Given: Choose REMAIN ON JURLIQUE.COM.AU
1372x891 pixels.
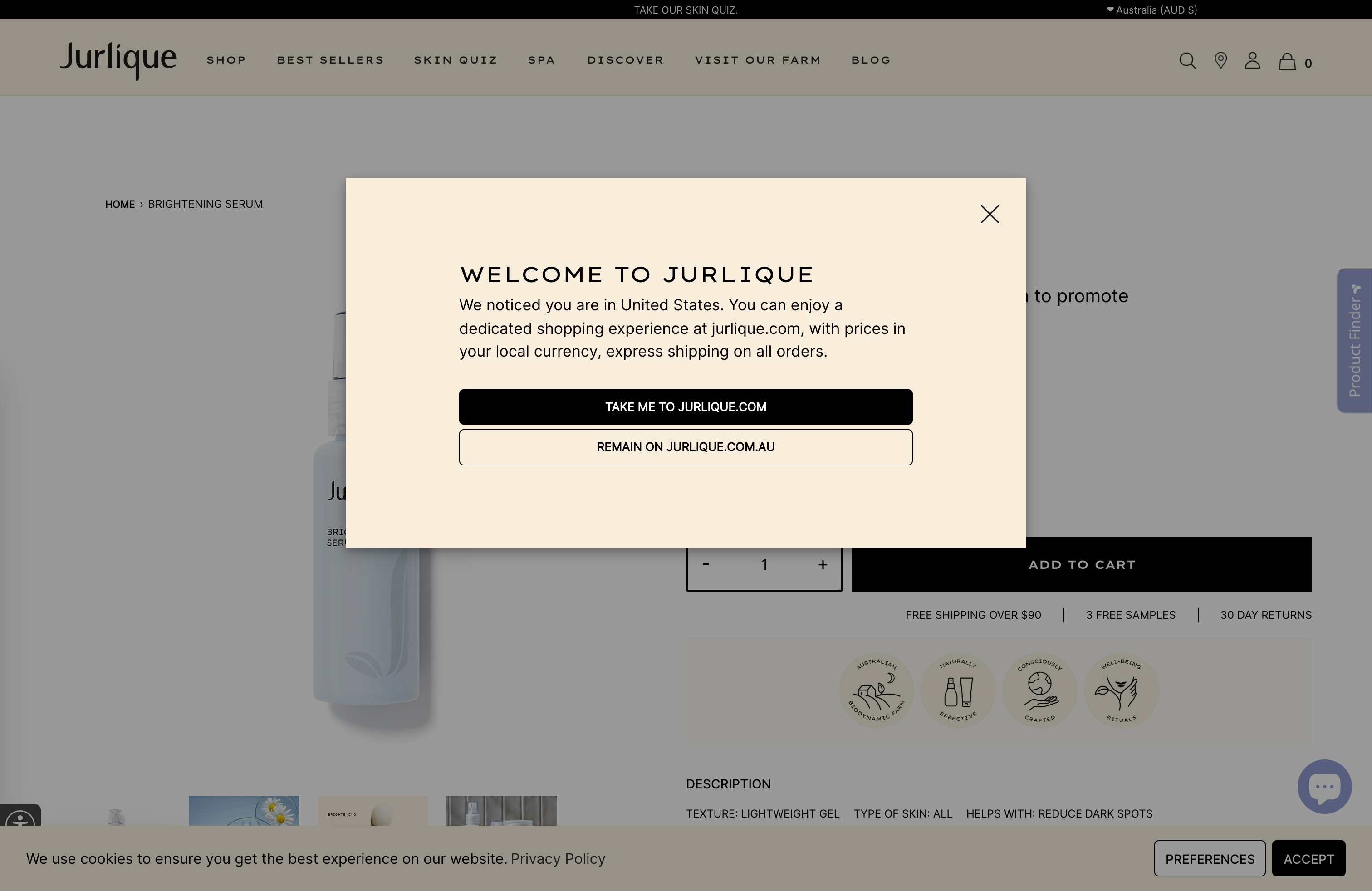Looking at the screenshot, I should [686, 447].
